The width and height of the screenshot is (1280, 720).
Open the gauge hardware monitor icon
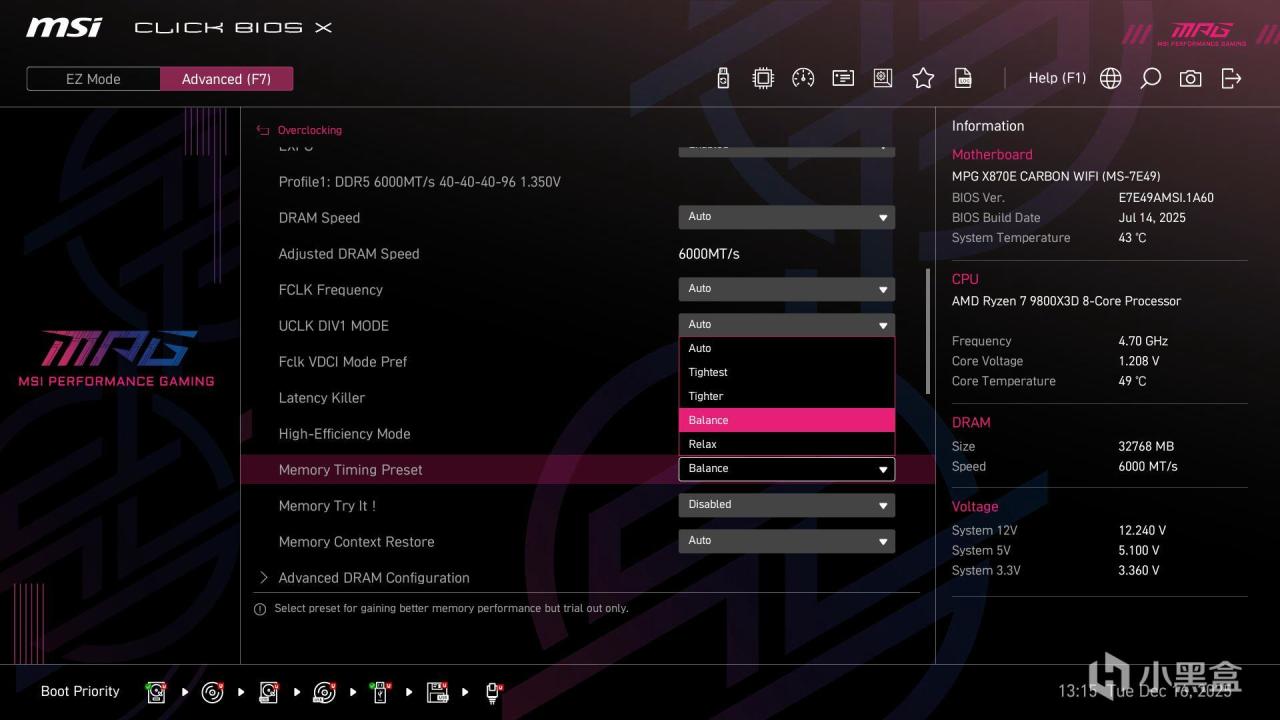pos(803,78)
